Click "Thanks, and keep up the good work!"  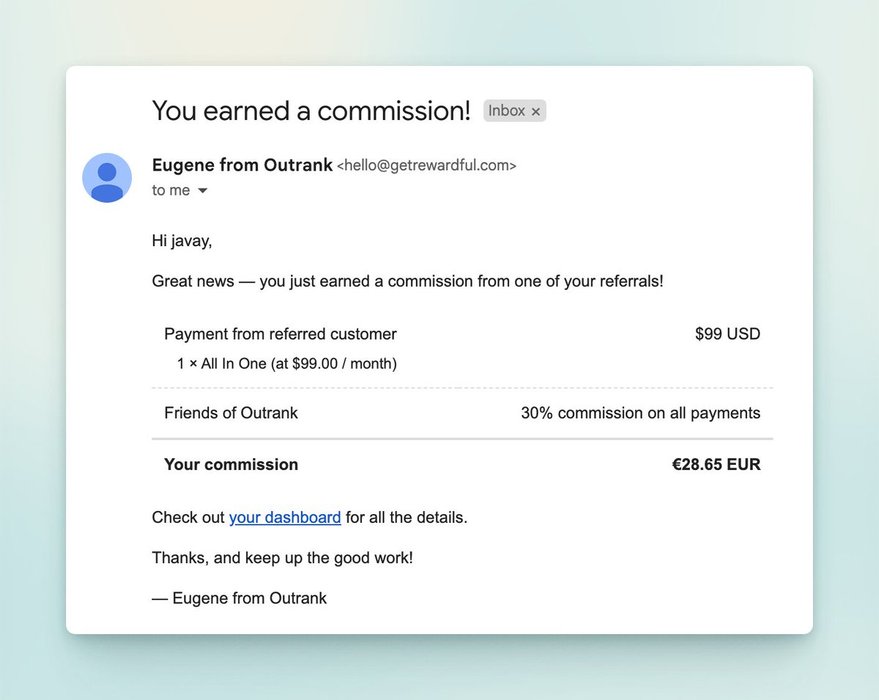282,557
